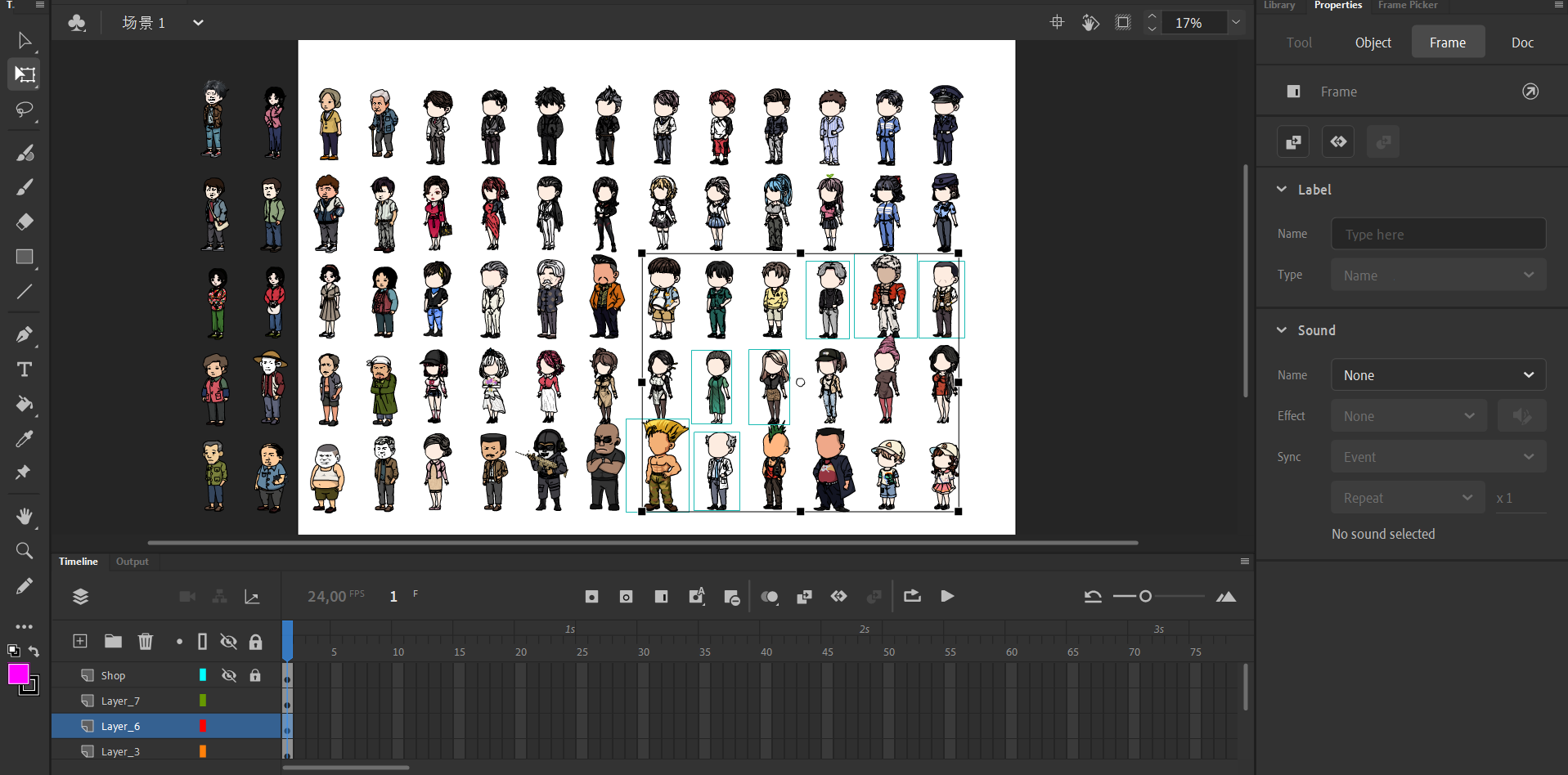Click the Delete layer trash icon
The width and height of the screenshot is (1568, 775).
(146, 642)
